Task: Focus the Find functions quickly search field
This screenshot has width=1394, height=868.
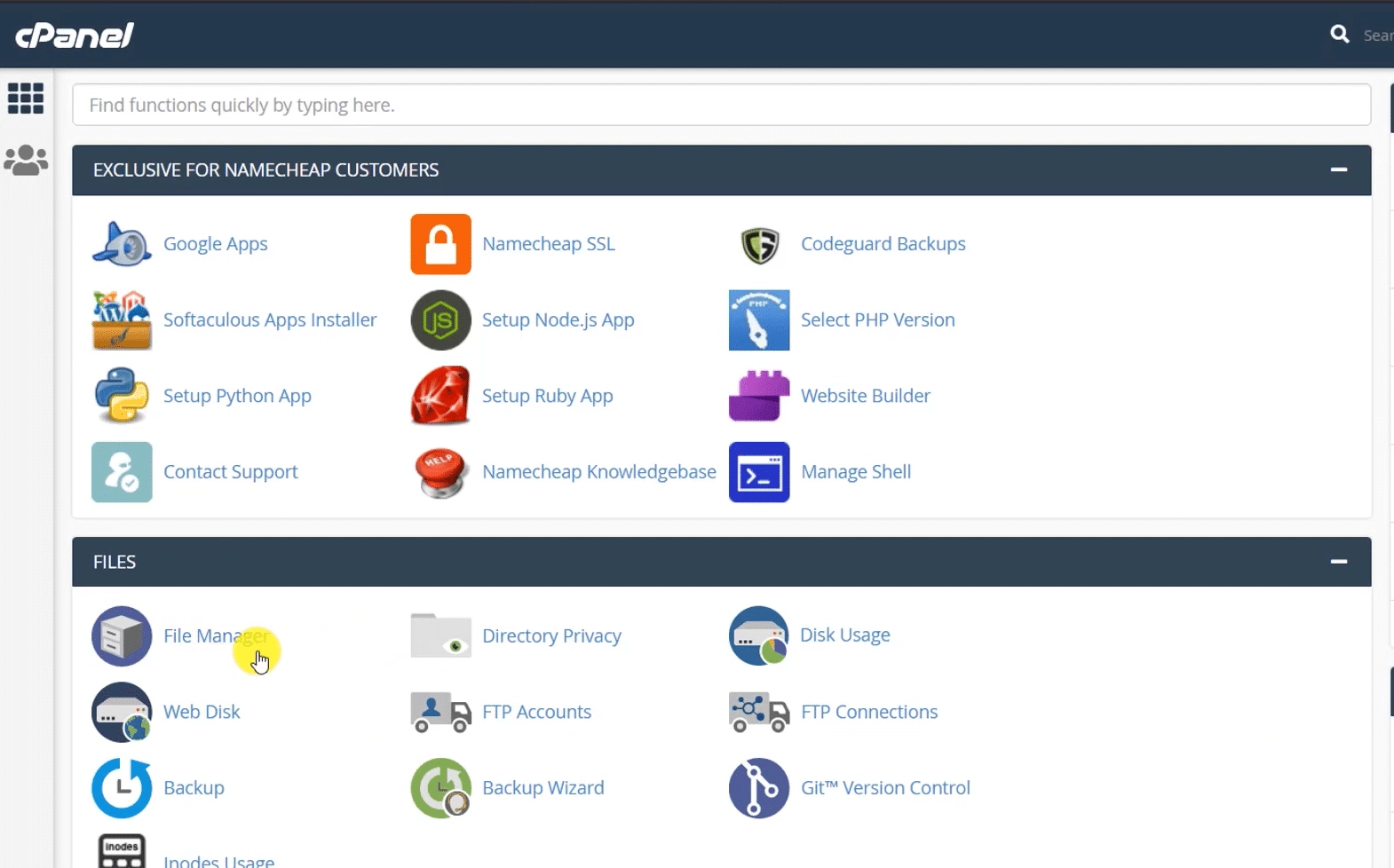Action: click(722, 105)
